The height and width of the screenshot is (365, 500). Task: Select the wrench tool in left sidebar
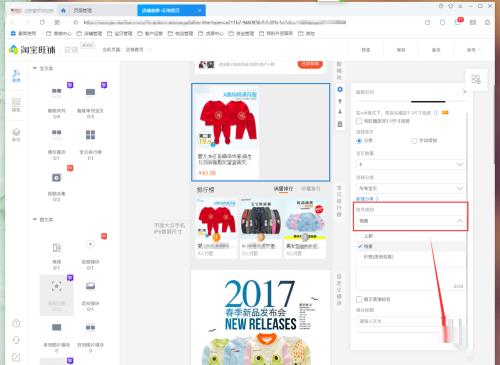[16, 76]
